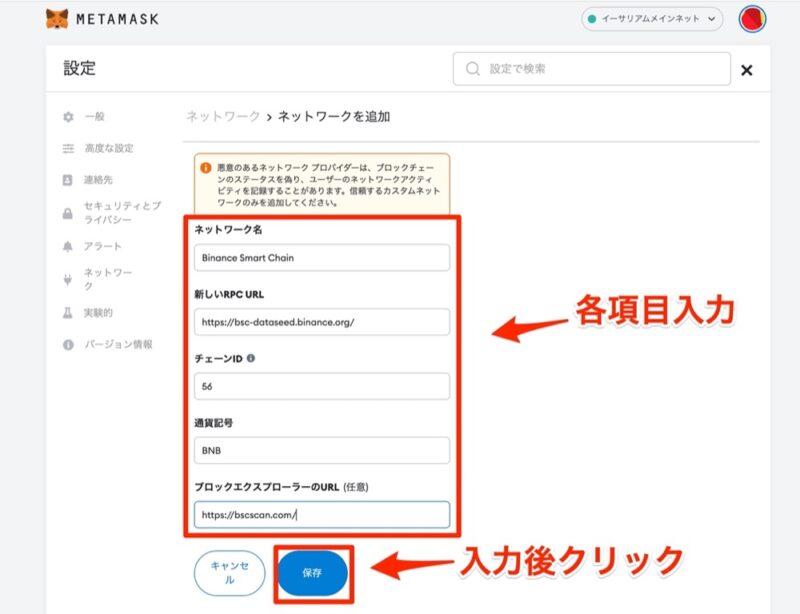Click the ブロックエクスプローラーのURL label

click(267, 487)
